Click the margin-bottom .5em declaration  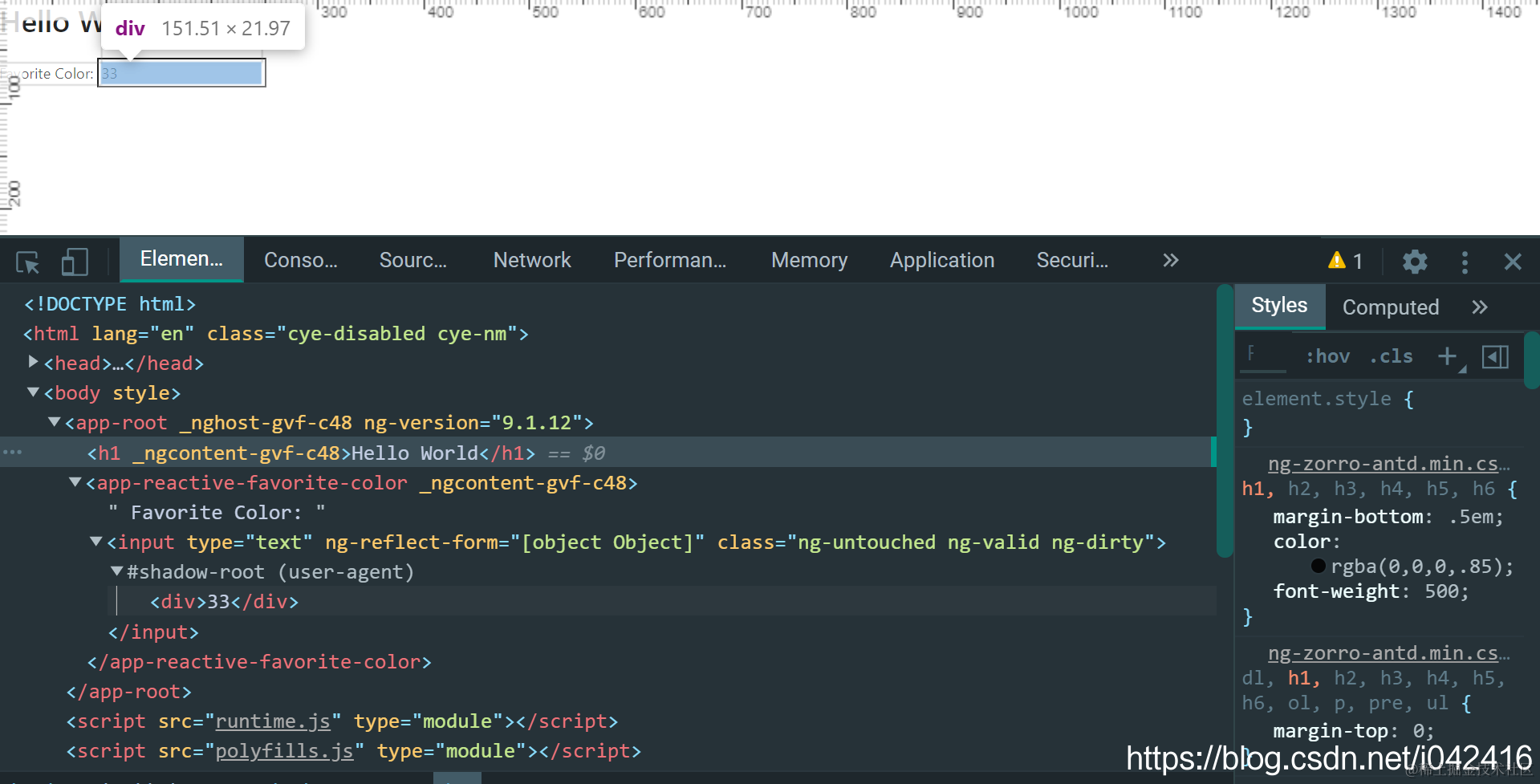pos(1388,517)
